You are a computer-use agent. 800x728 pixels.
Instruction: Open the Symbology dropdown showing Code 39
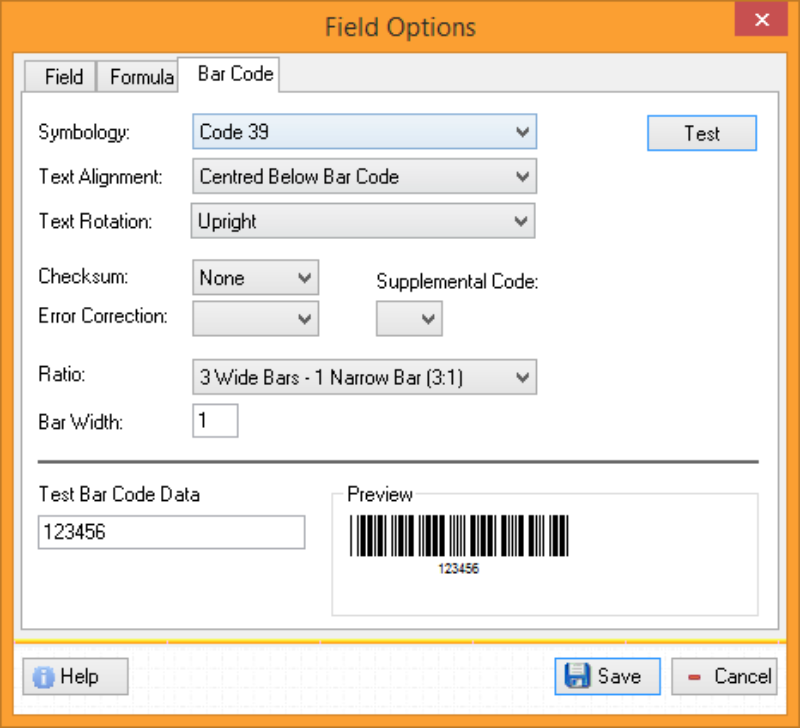(x=364, y=132)
